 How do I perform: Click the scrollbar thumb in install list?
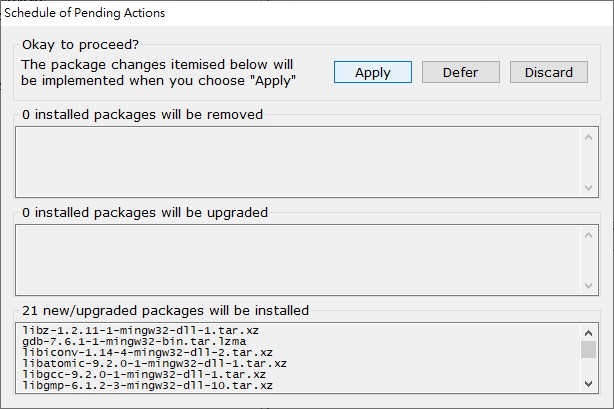pyautogui.click(x=588, y=349)
